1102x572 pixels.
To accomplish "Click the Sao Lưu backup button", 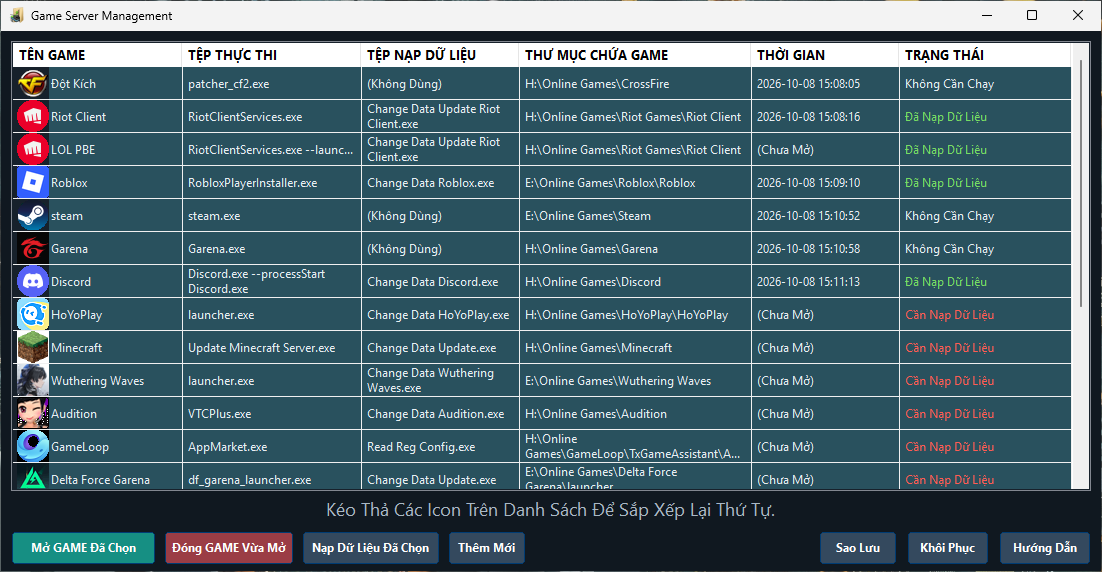I will click(857, 548).
